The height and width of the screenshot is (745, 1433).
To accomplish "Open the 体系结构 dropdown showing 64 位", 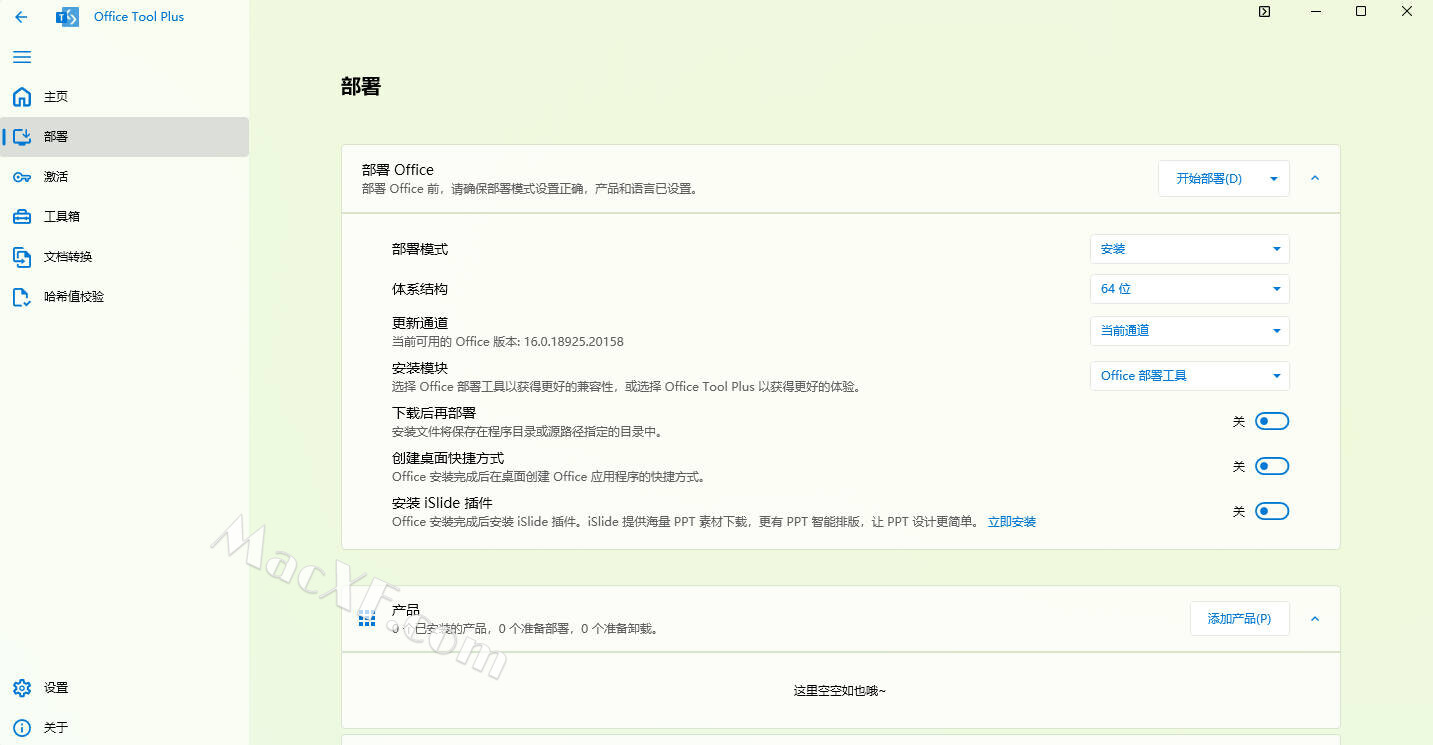I will [1190, 289].
